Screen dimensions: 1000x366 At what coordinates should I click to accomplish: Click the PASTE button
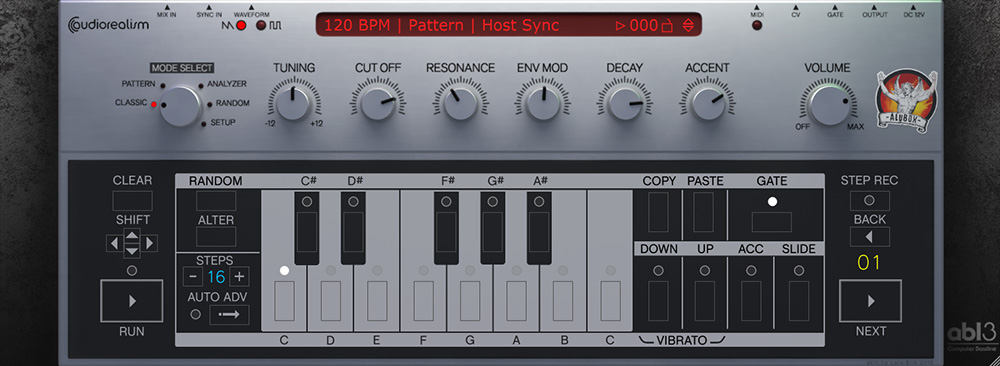click(704, 212)
